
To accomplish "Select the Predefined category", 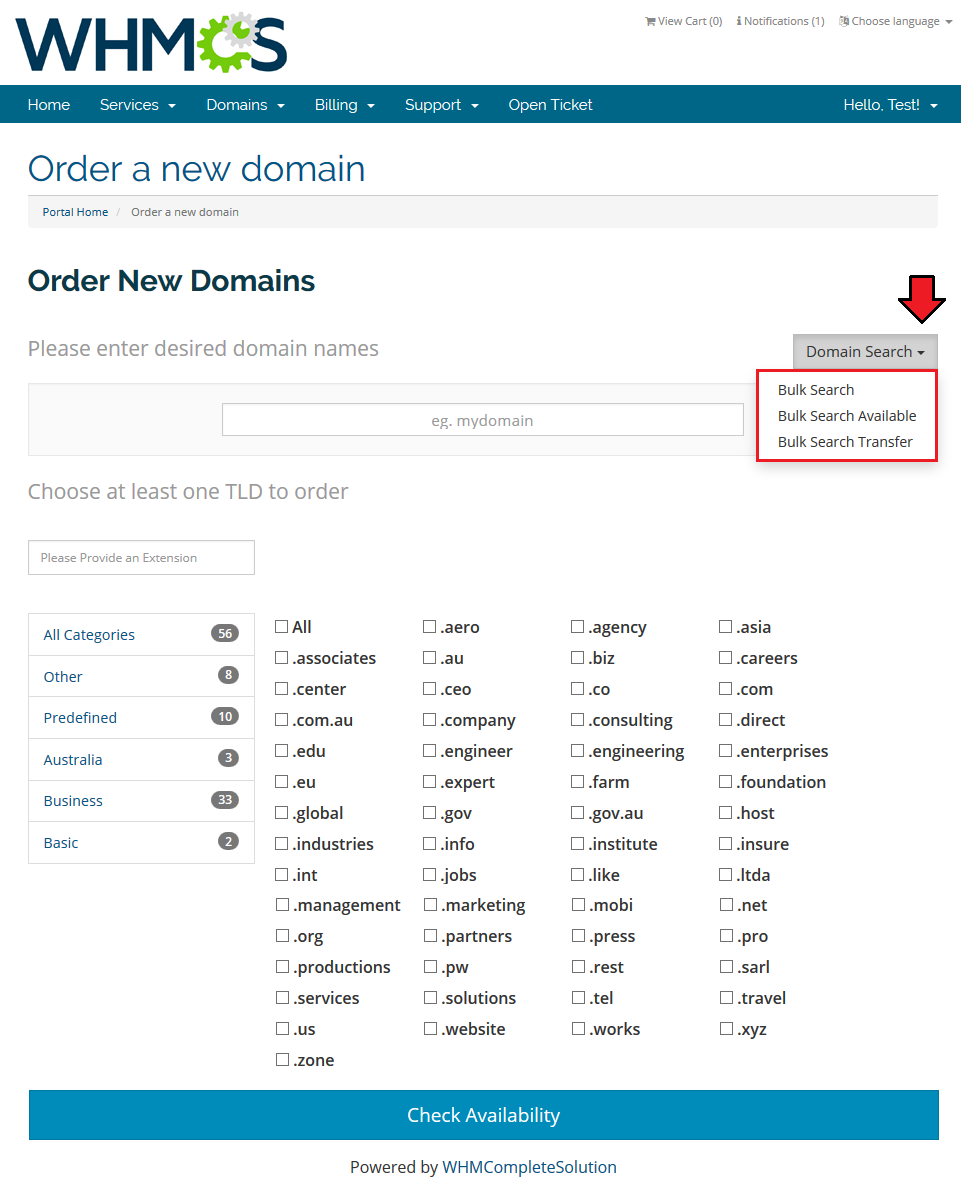I will [x=141, y=718].
